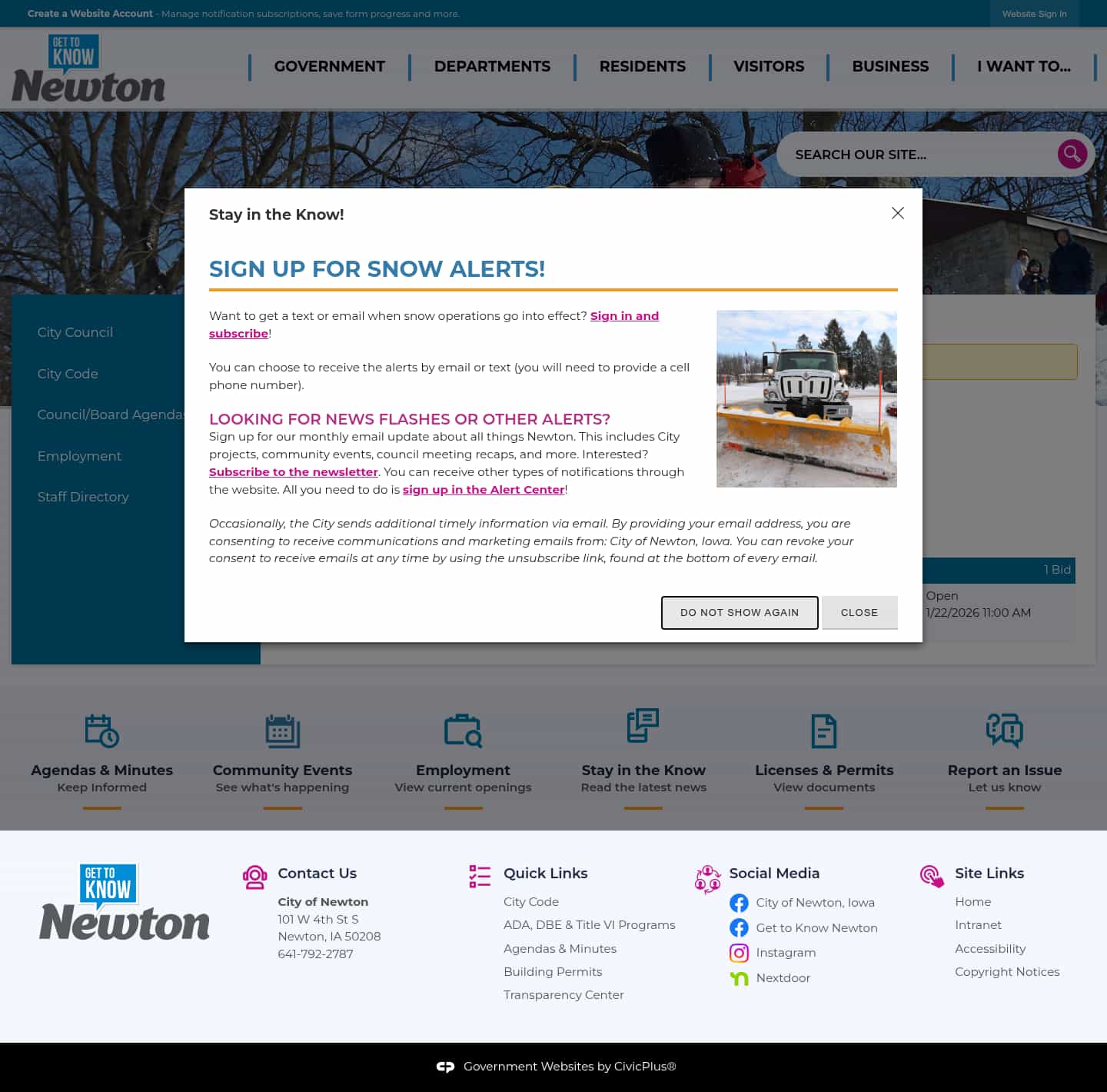Click the snow plow truck photo
The width and height of the screenshot is (1107, 1092).
(x=806, y=398)
